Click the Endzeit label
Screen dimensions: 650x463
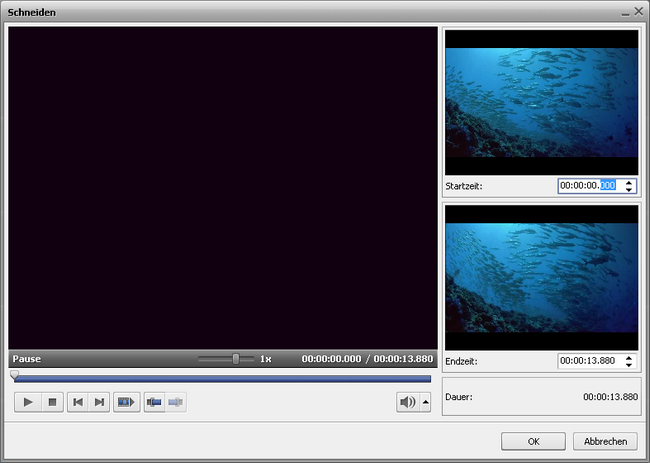[x=461, y=361]
